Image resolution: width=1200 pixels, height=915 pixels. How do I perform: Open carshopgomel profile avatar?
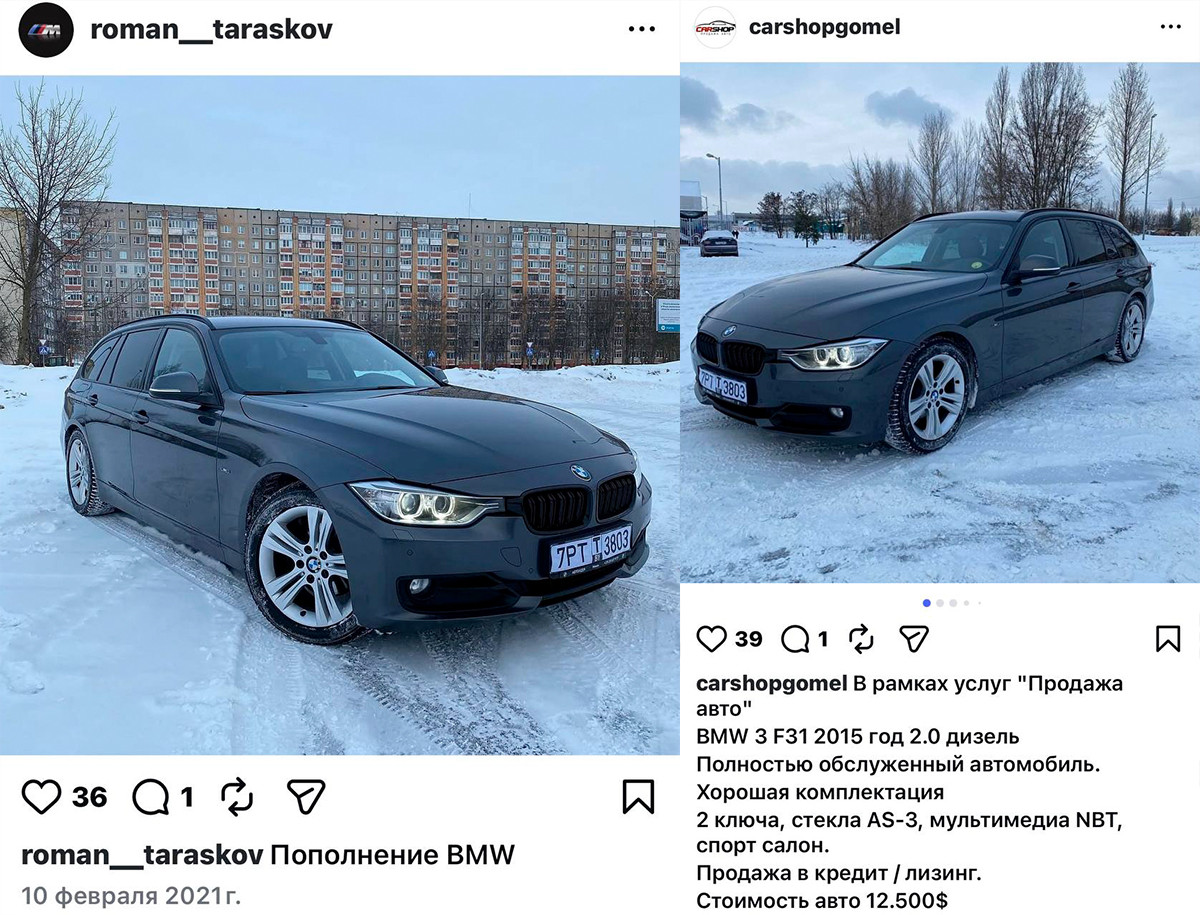click(x=715, y=27)
